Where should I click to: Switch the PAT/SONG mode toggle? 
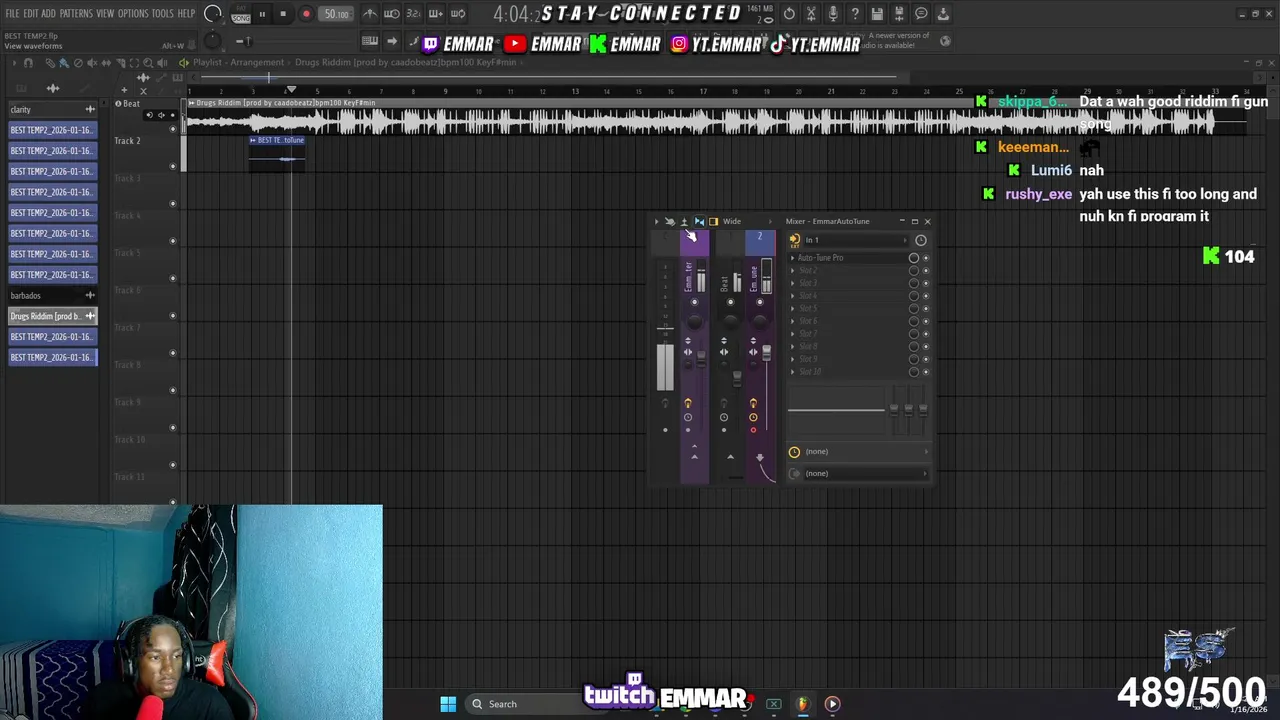pyautogui.click(x=240, y=14)
